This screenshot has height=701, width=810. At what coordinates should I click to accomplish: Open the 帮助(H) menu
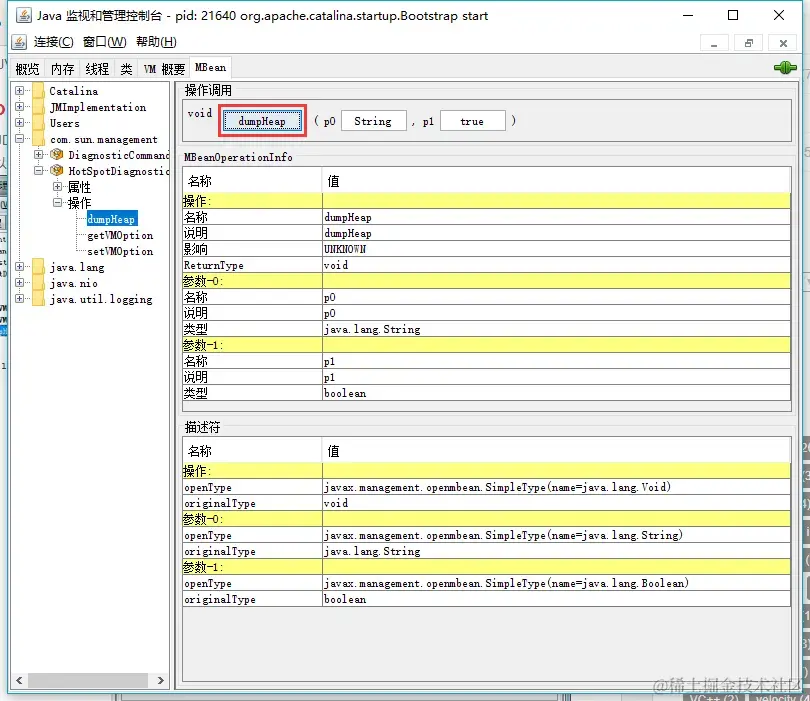tap(156, 42)
